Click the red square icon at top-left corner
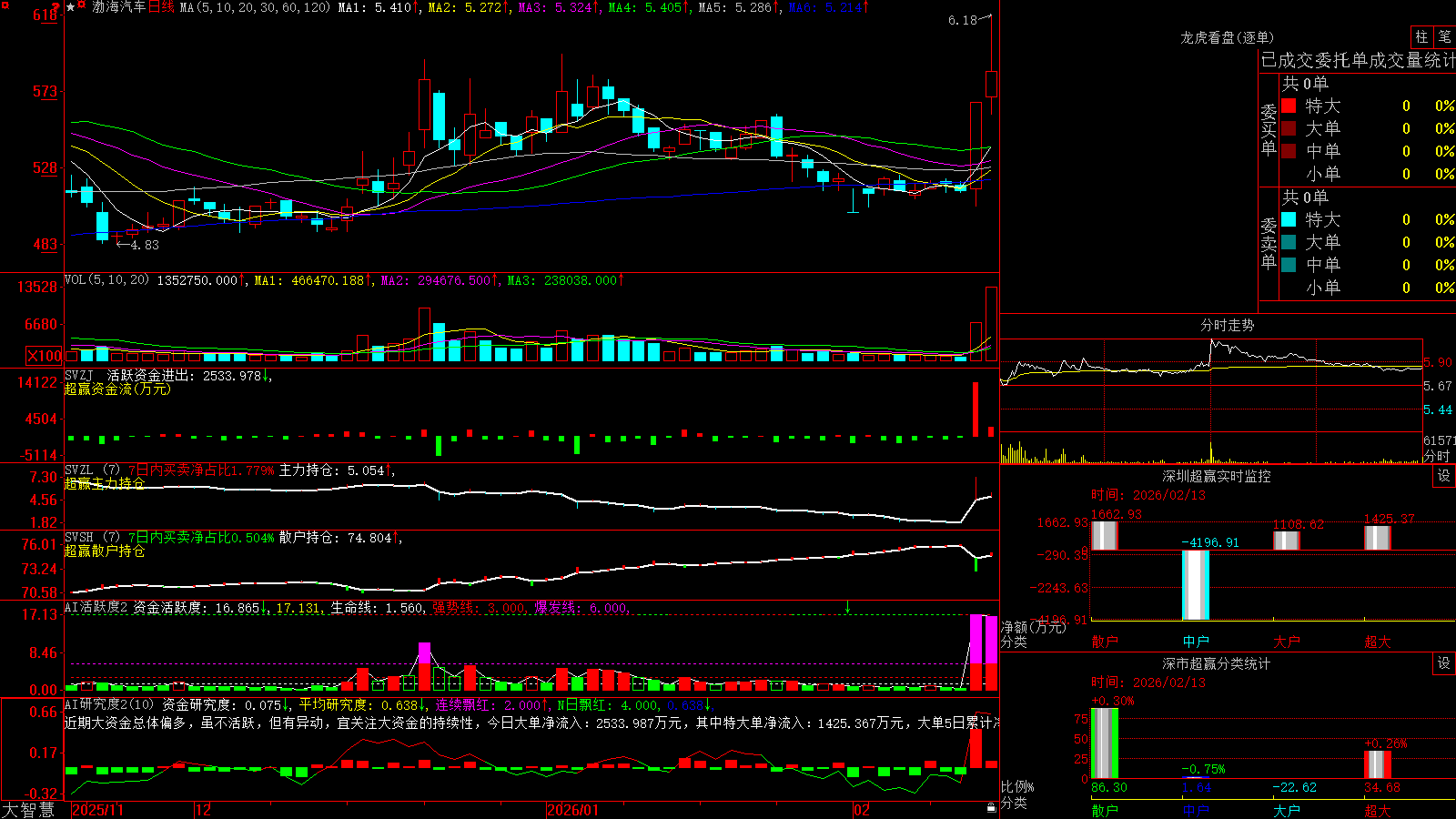 pyautogui.click(x=5, y=5)
